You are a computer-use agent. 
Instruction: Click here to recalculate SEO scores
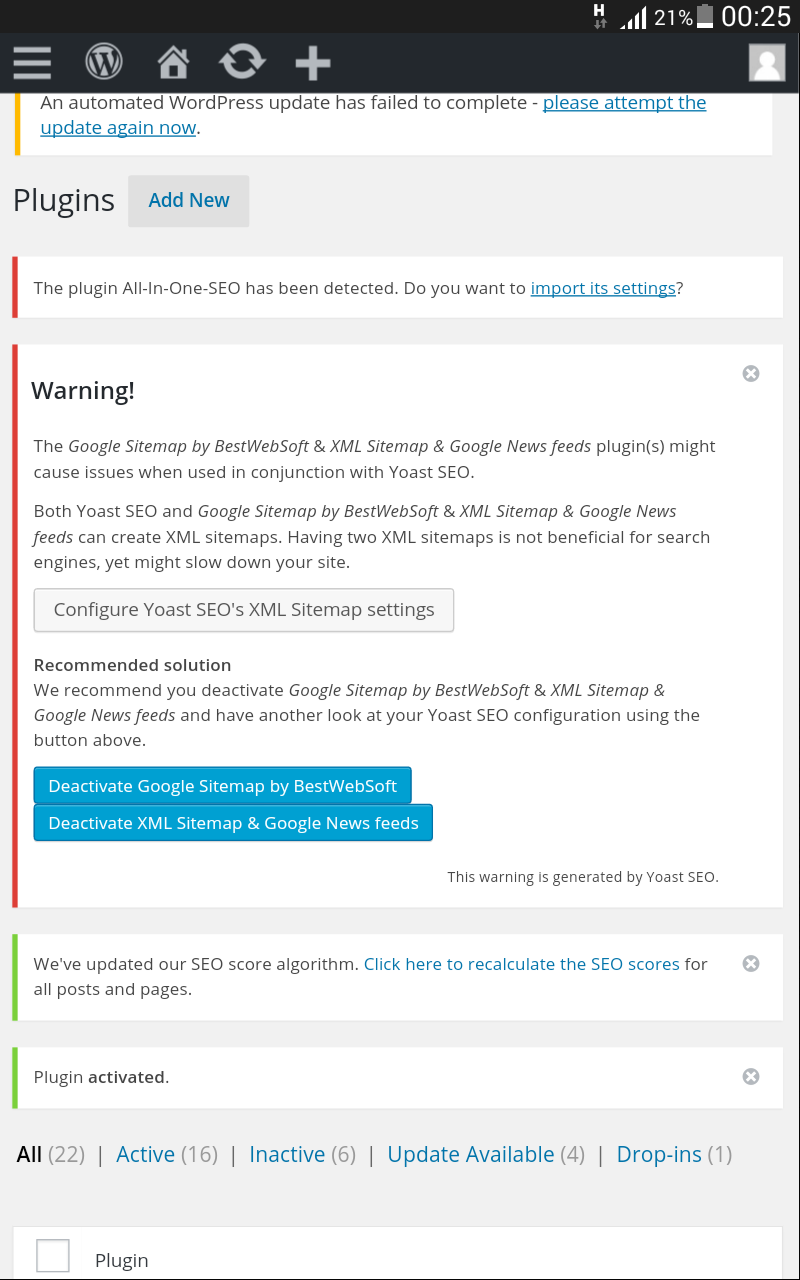click(521, 964)
